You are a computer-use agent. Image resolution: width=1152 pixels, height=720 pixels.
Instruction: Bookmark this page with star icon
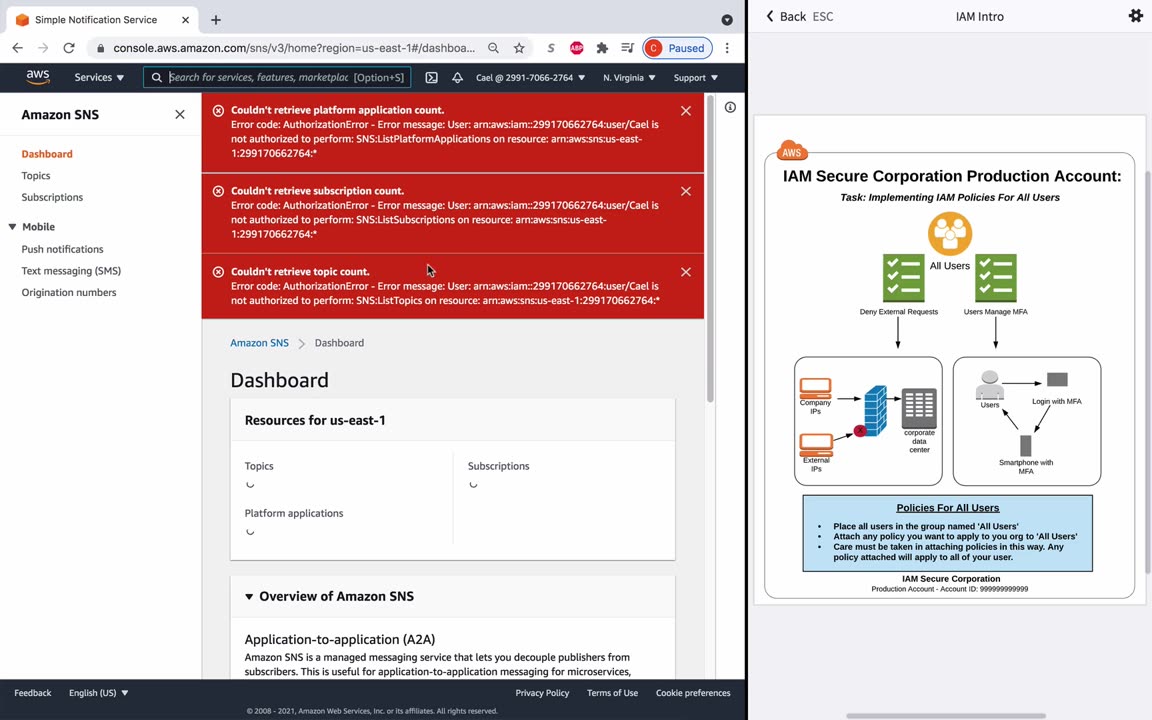click(519, 48)
